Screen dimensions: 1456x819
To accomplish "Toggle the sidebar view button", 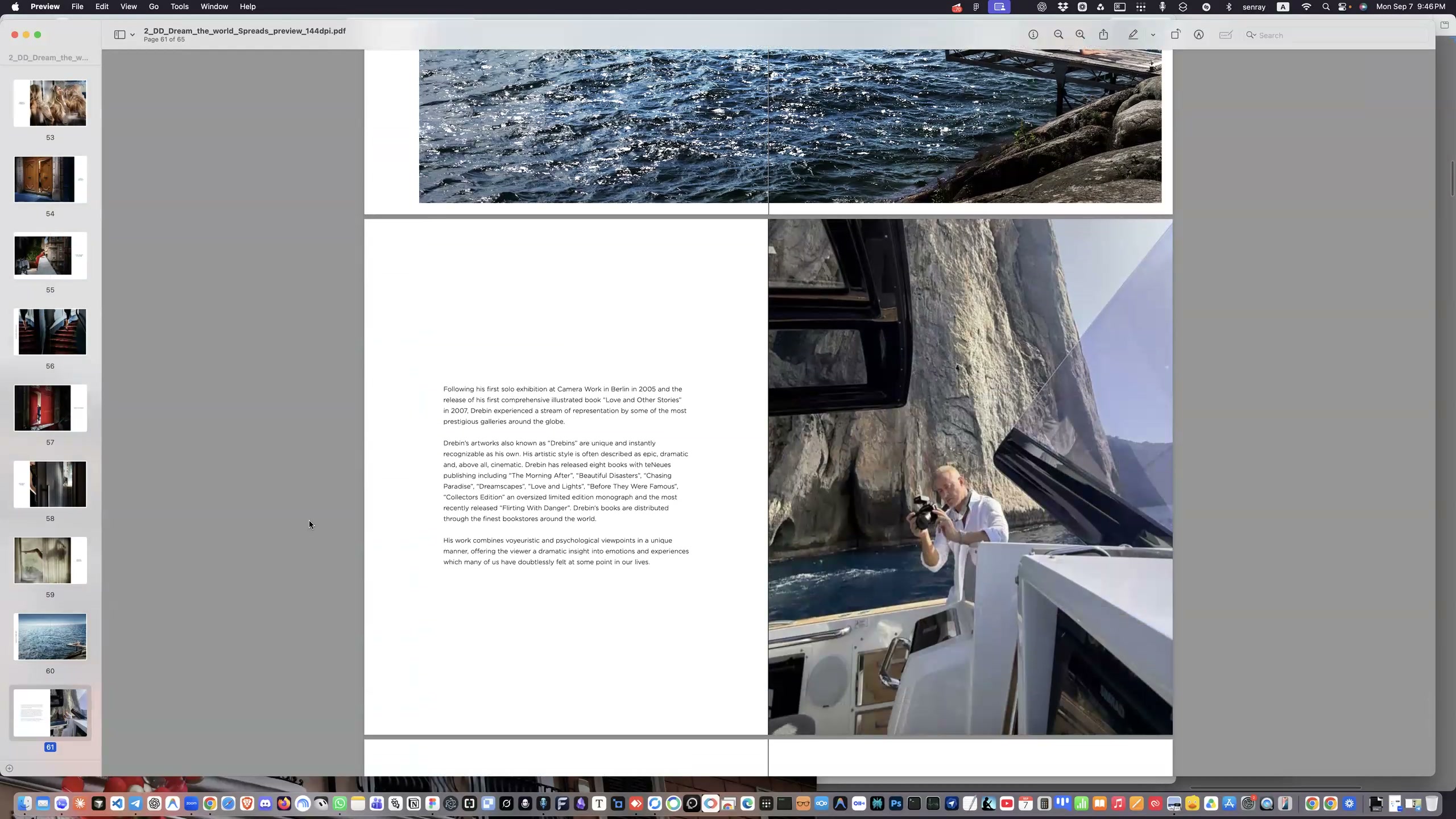I will click(119, 35).
